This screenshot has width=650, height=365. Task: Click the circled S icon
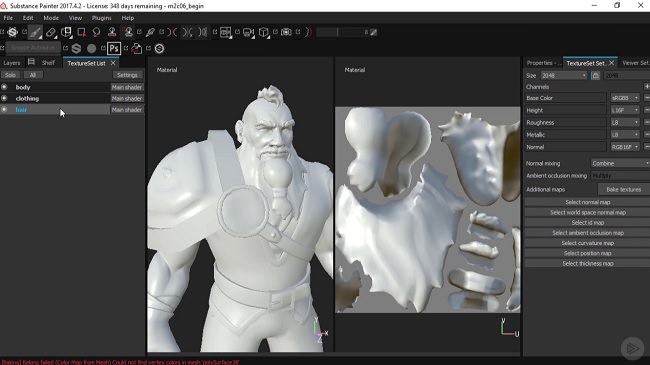159,49
